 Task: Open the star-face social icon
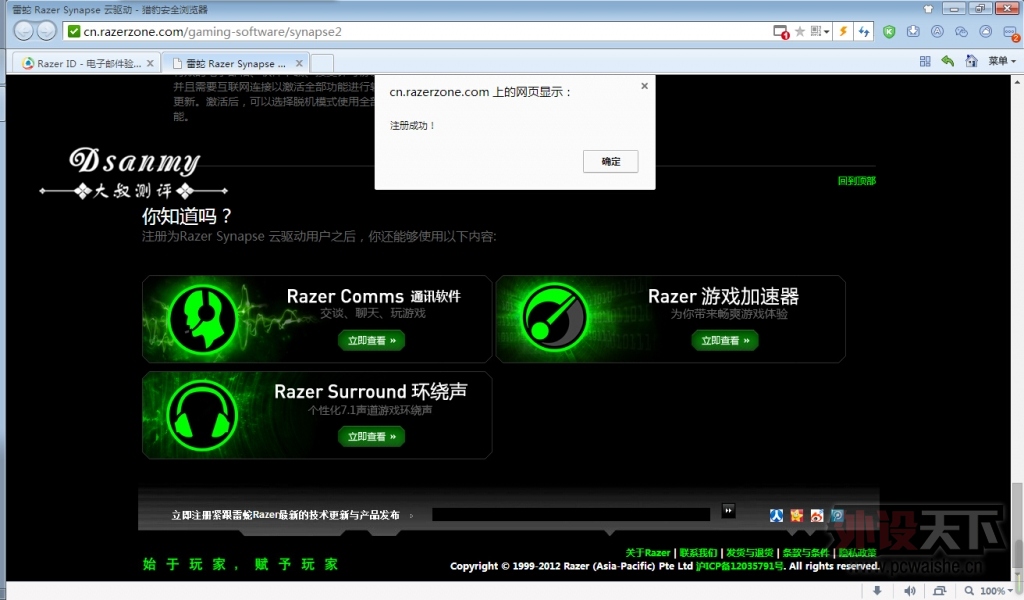point(797,515)
